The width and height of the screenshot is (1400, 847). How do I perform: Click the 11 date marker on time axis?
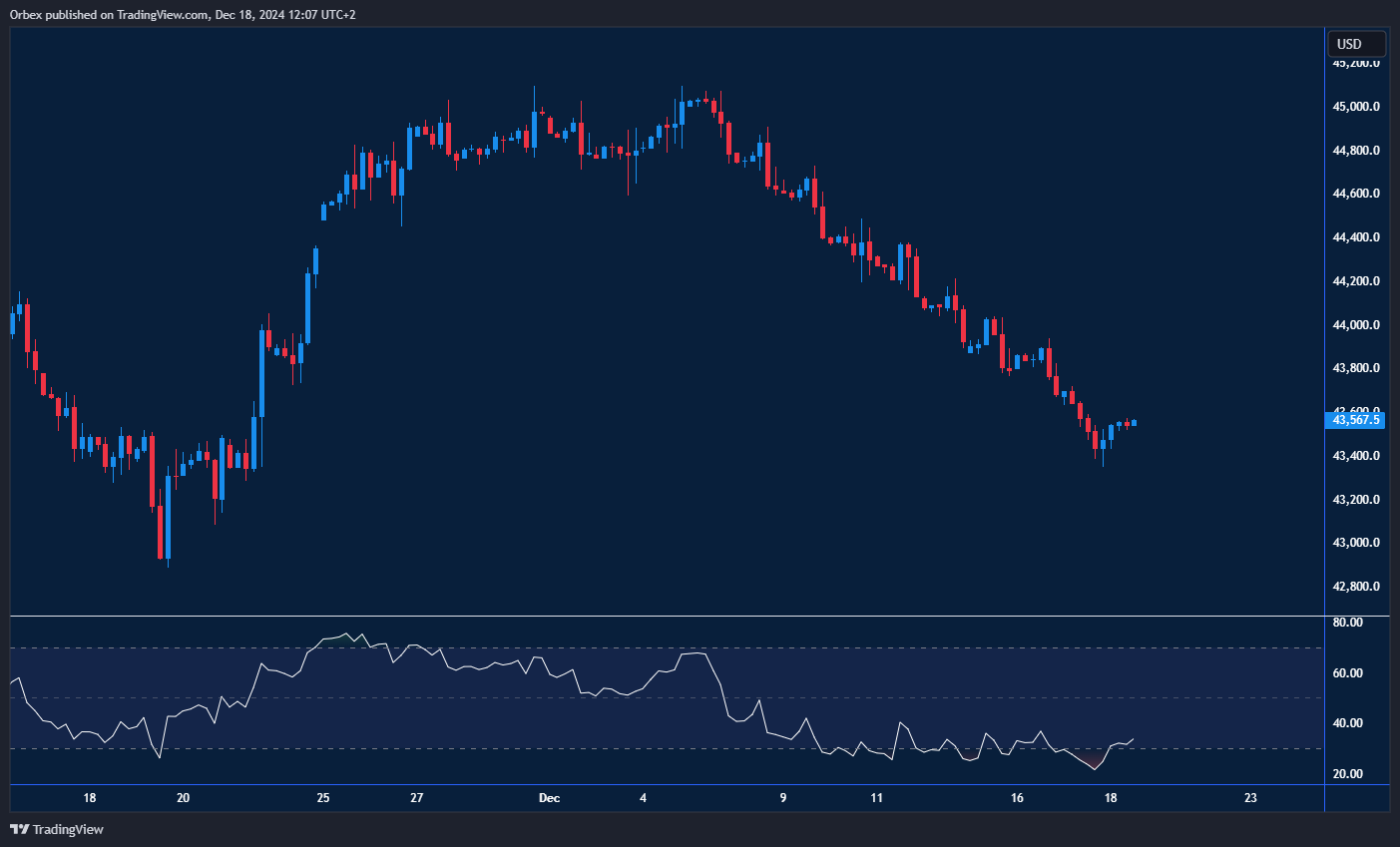point(876,798)
